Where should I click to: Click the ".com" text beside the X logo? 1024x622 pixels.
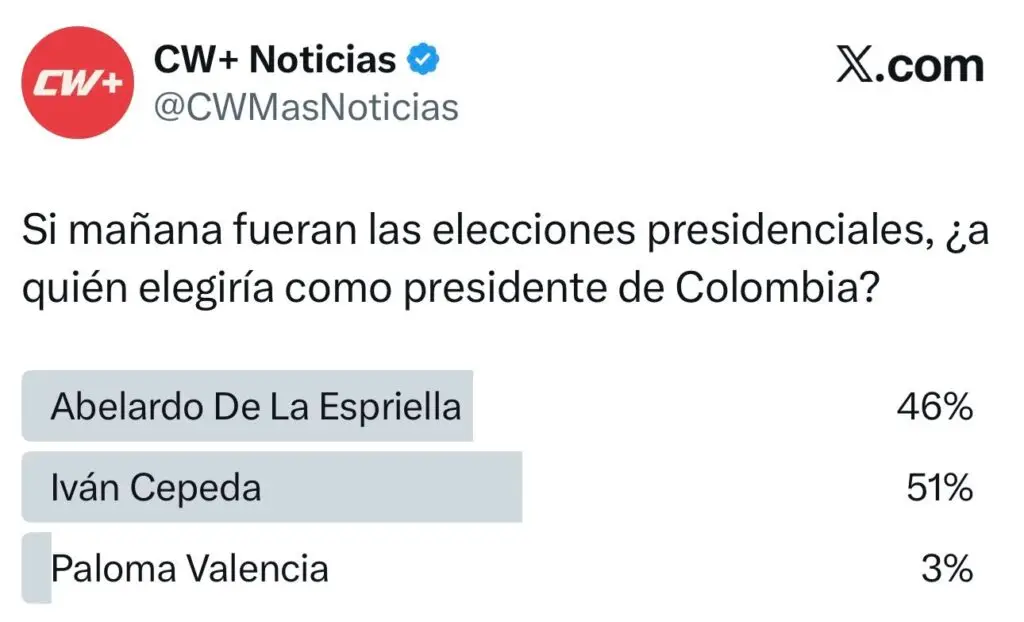point(930,66)
